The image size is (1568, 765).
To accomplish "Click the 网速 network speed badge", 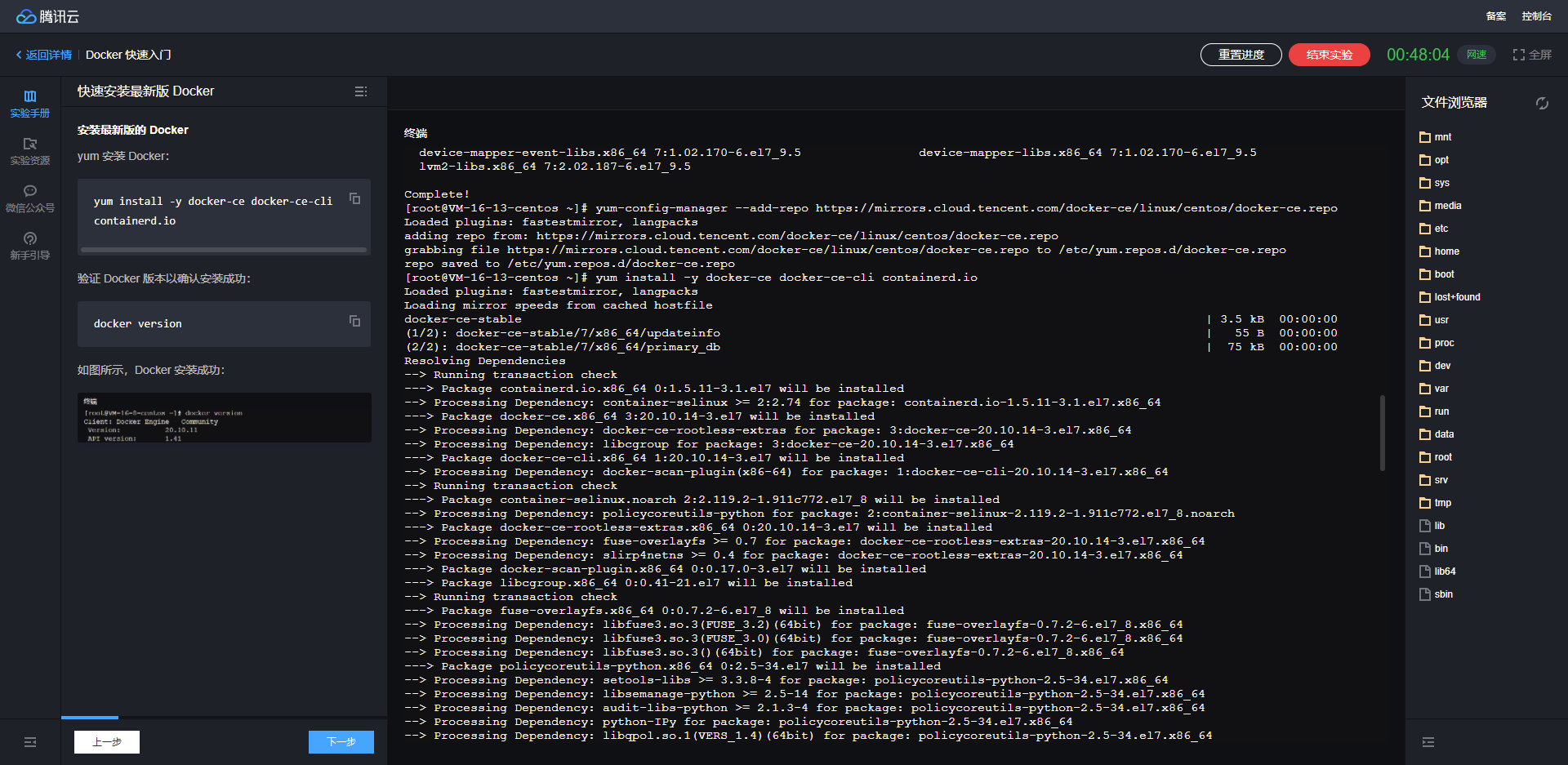I will click(x=1477, y=55).
